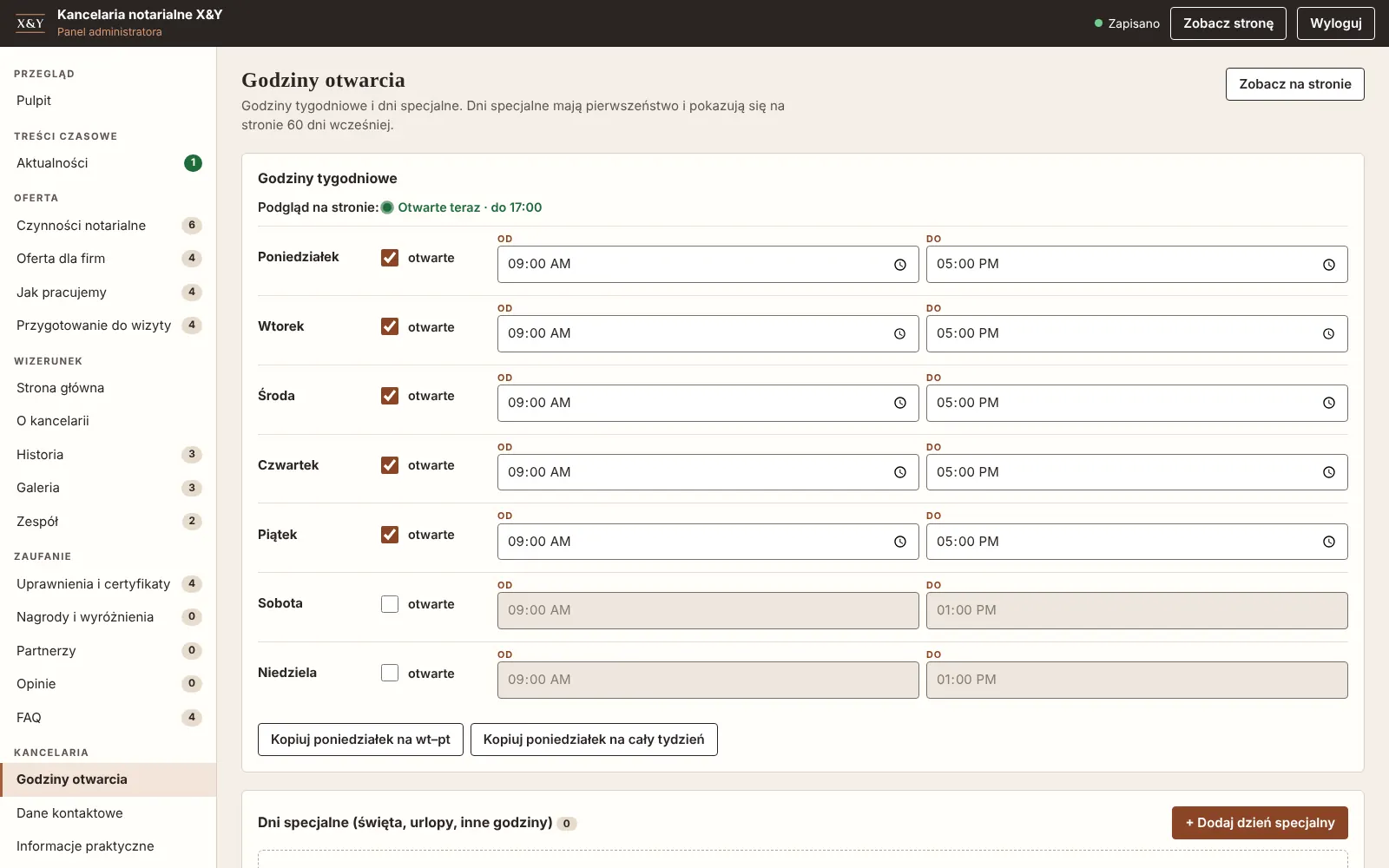Enable otwarte checkbox for Niedziela
The image size is (1389, 868).
(390, 673)
